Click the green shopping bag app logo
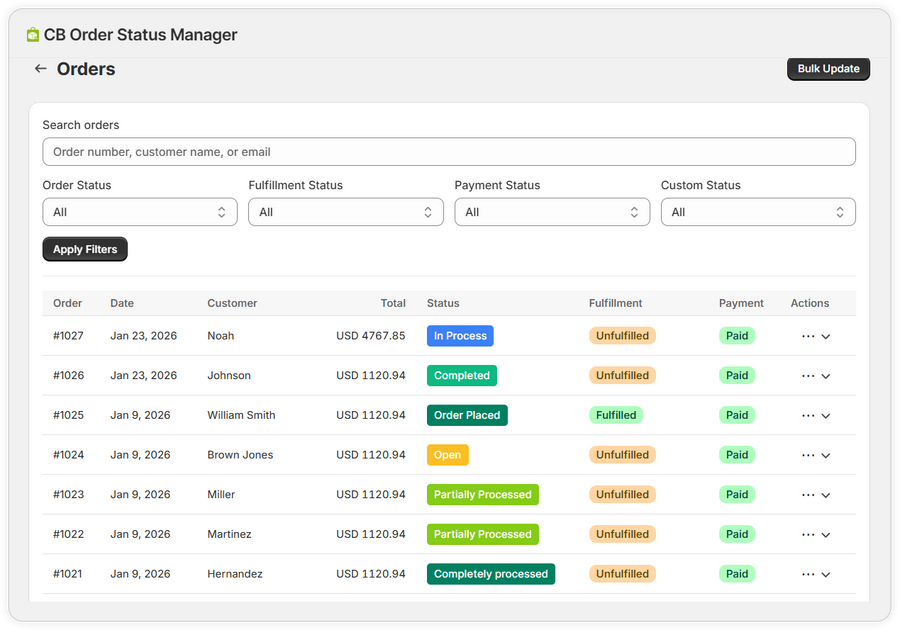The image size is (900, 630). 33,35
